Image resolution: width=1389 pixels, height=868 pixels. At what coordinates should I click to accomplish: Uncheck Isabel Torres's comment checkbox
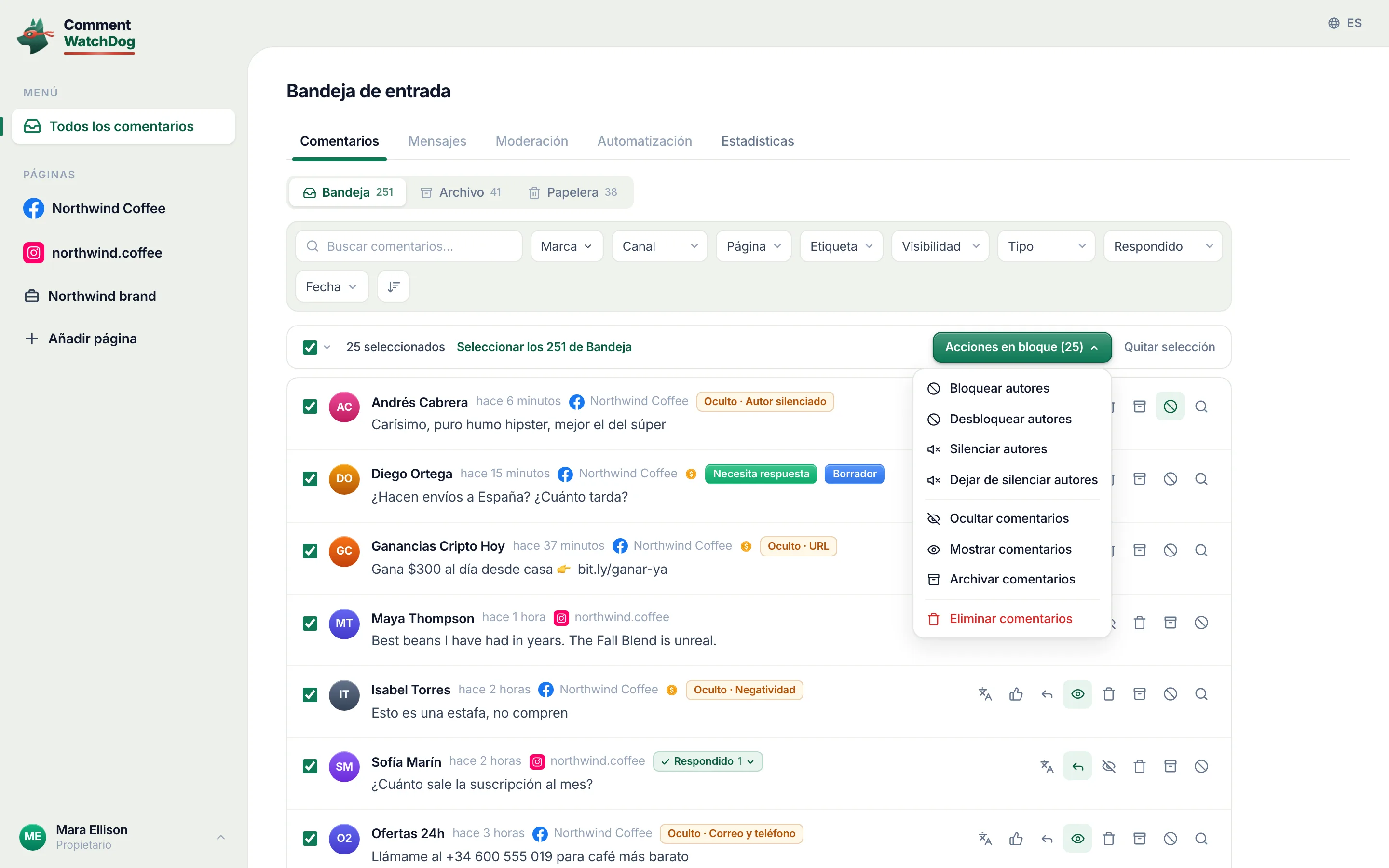click(x=310, y=694)
